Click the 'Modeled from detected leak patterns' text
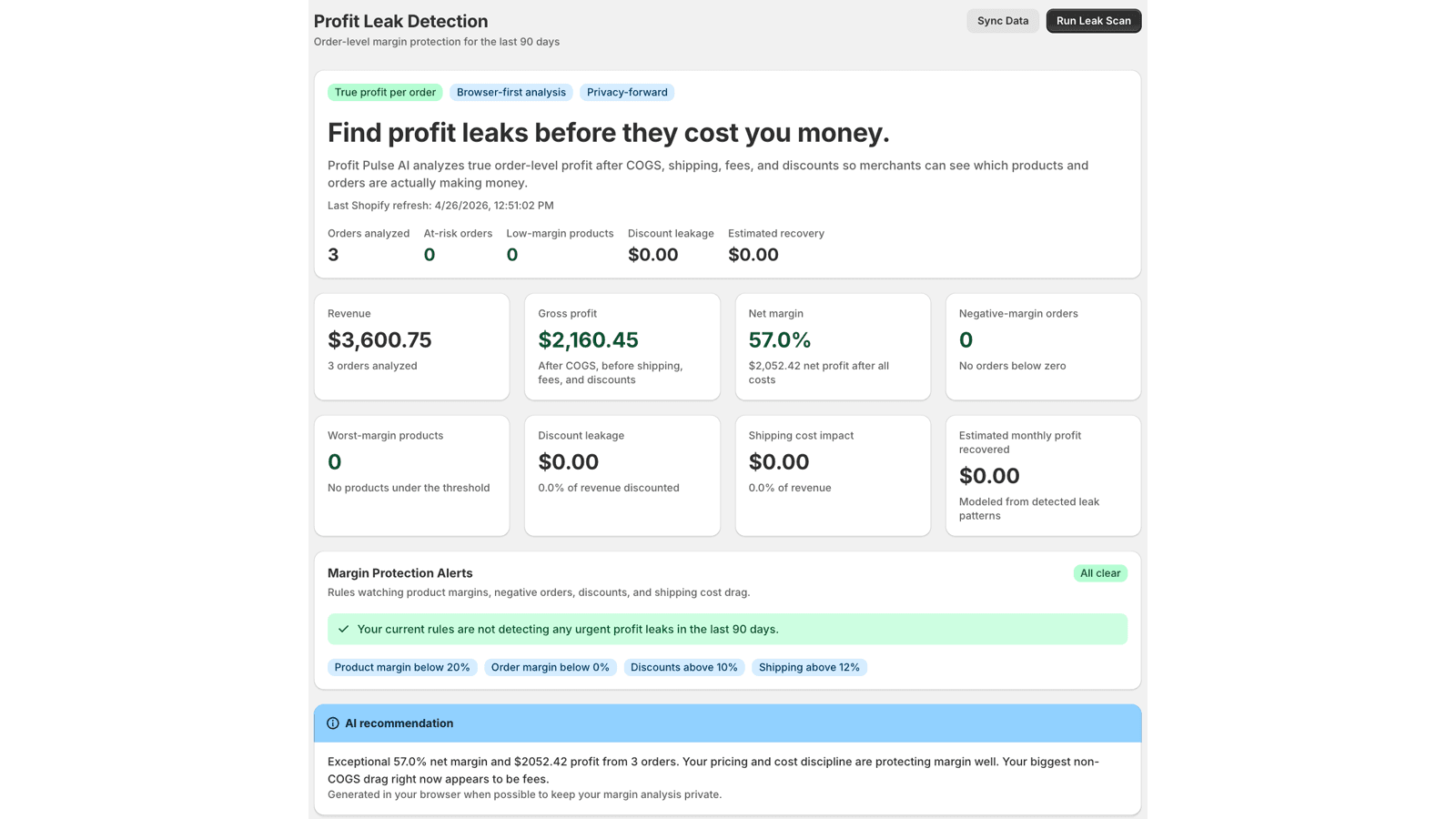This screenshot has height=819, width=1456. coord(1029,509)
